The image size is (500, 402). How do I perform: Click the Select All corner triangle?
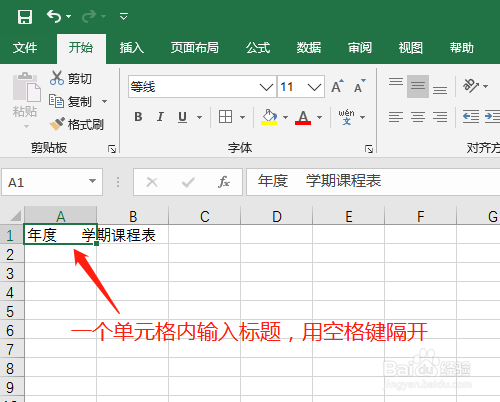pos(15,215)
